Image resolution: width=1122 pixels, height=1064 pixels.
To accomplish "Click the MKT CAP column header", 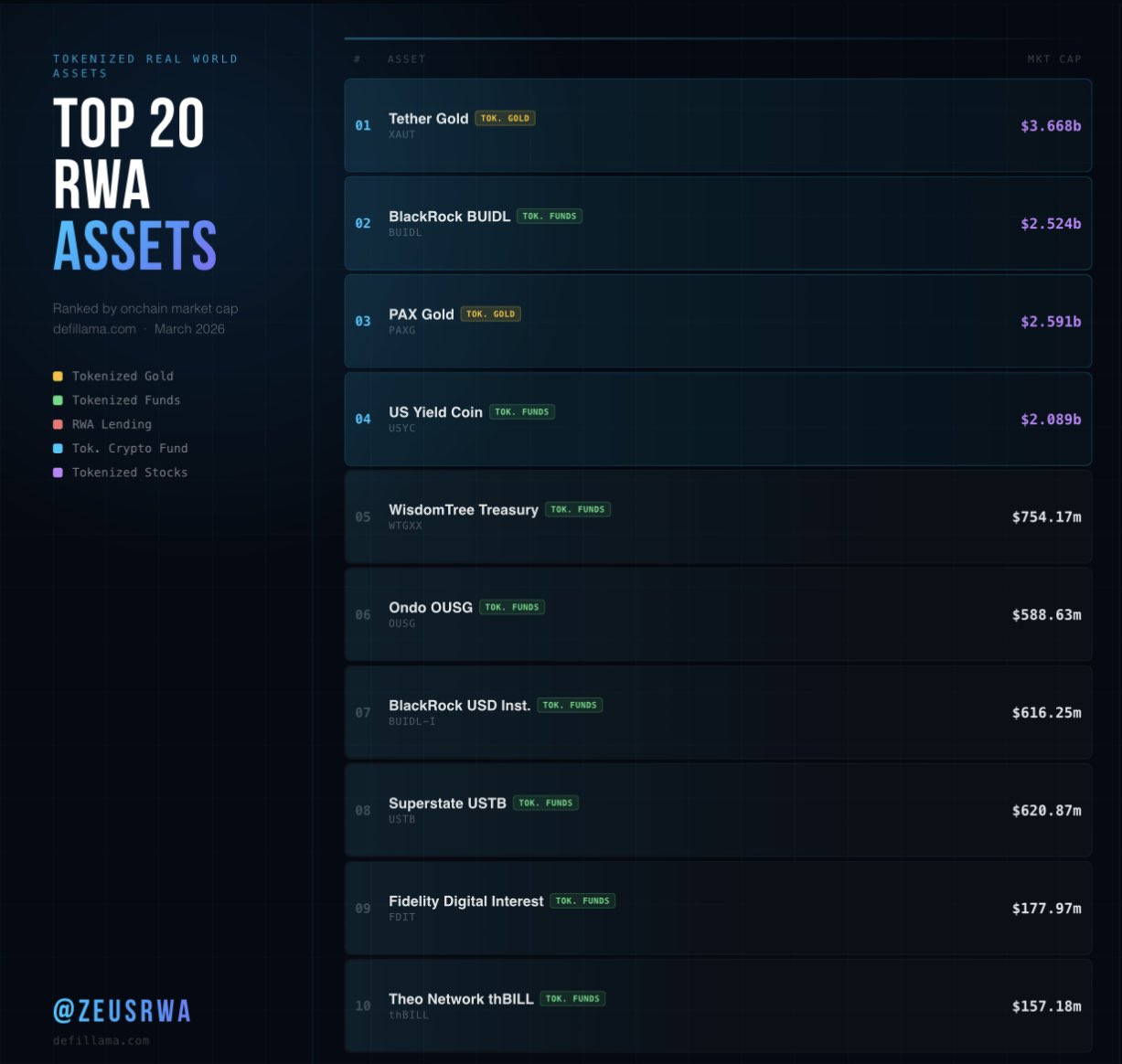I will pyautogui.click(x=1054, y=59).
